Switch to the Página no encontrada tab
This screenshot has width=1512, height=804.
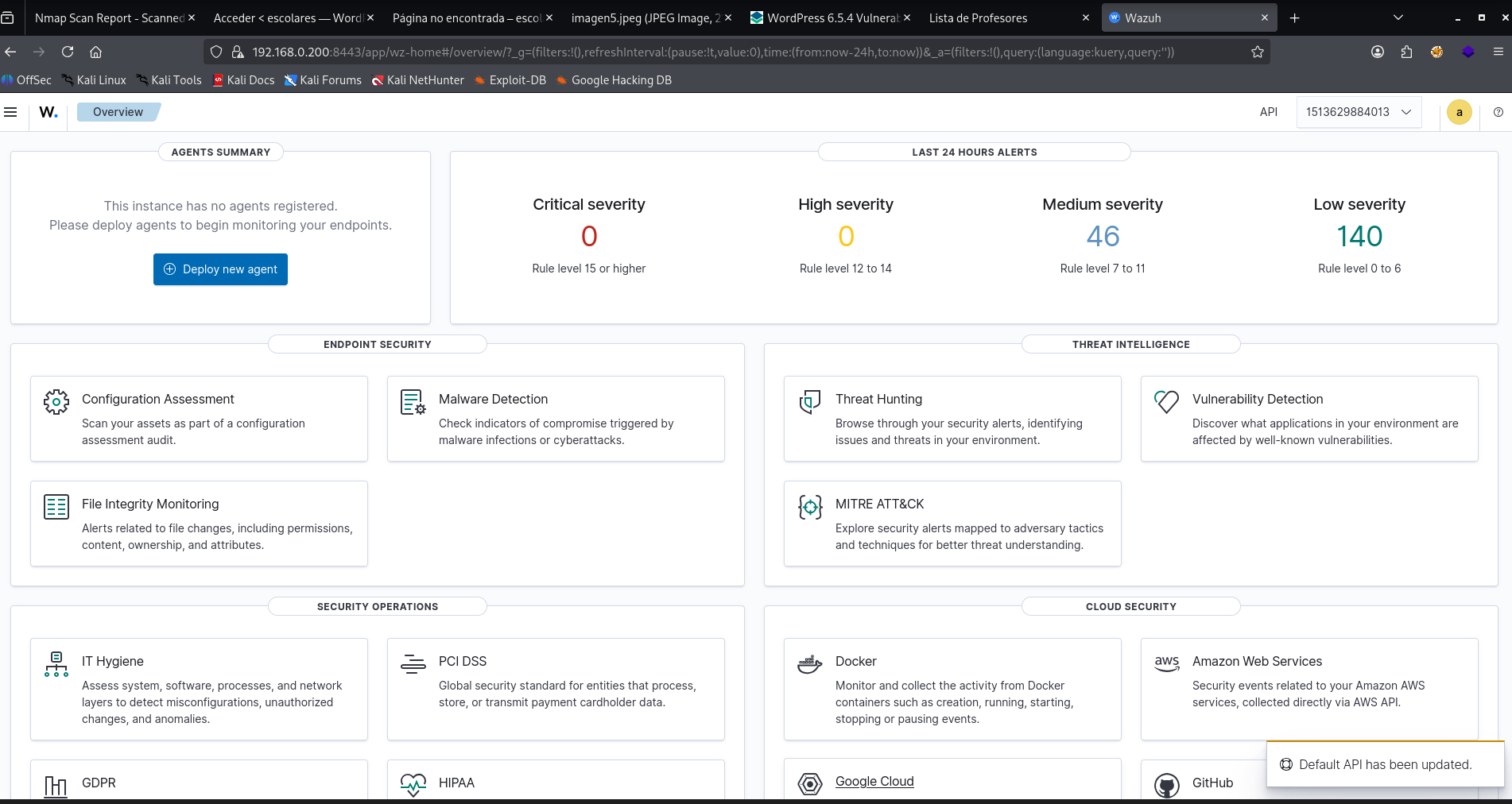tap(467, 17)
